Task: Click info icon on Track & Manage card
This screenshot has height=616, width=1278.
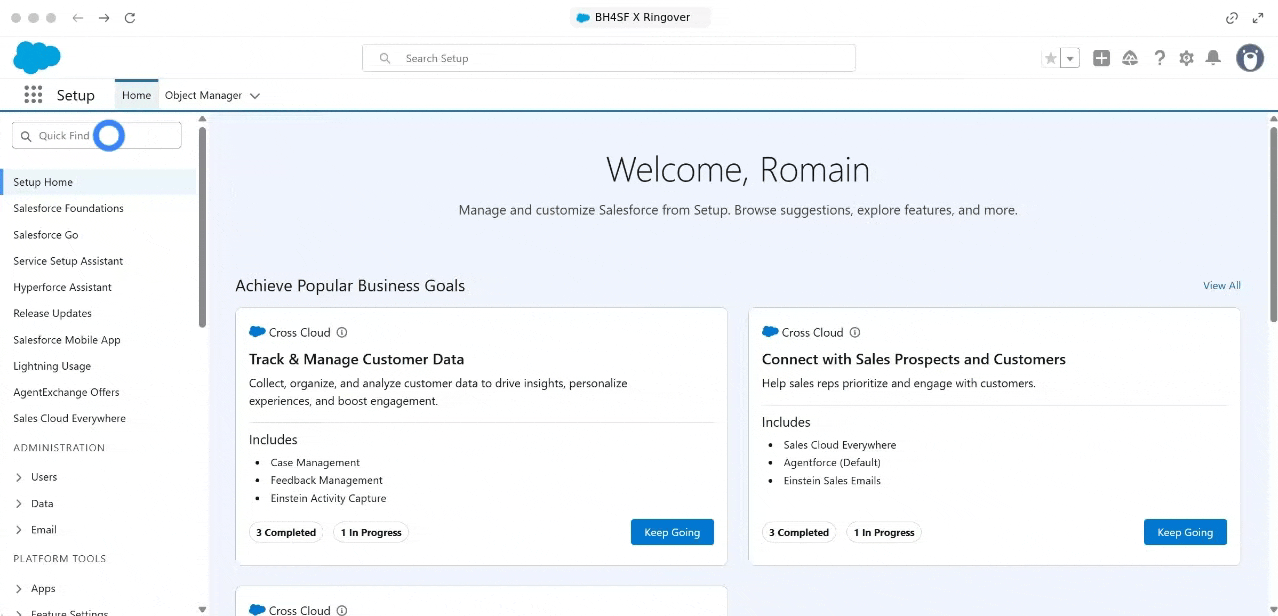Action: tap(342, 332)
